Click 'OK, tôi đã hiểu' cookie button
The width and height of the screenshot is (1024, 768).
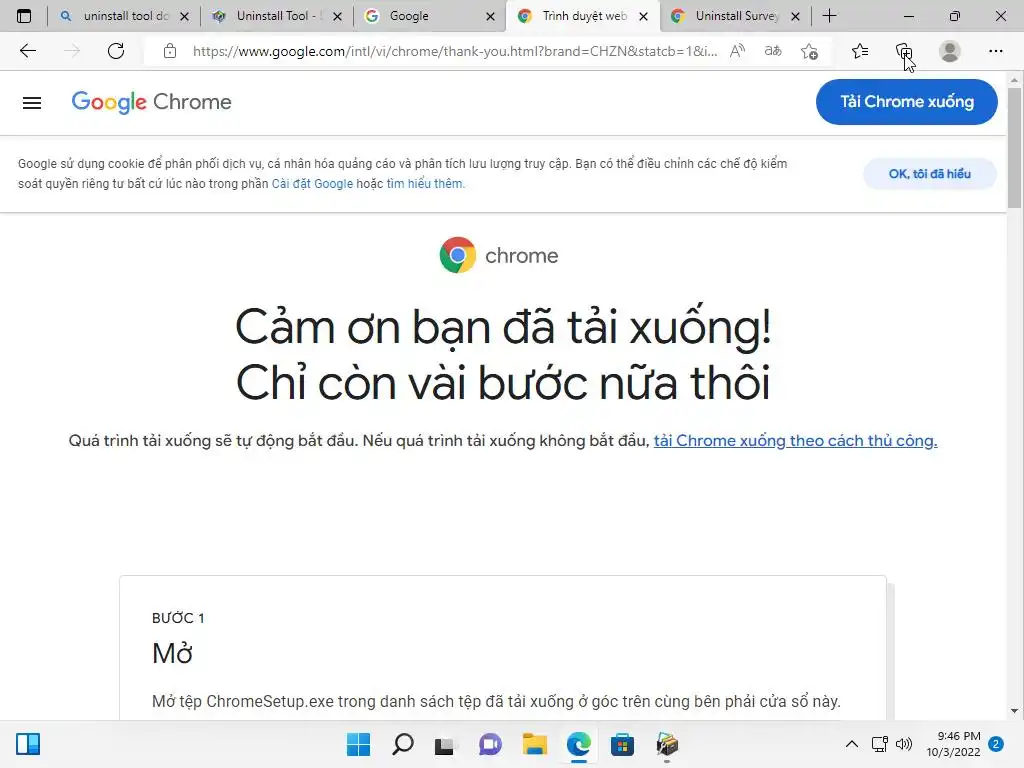click(x=929, y=174)
